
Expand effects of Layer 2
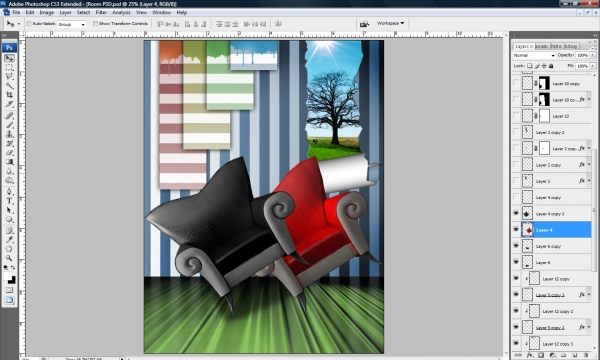[x=589, y=181]
